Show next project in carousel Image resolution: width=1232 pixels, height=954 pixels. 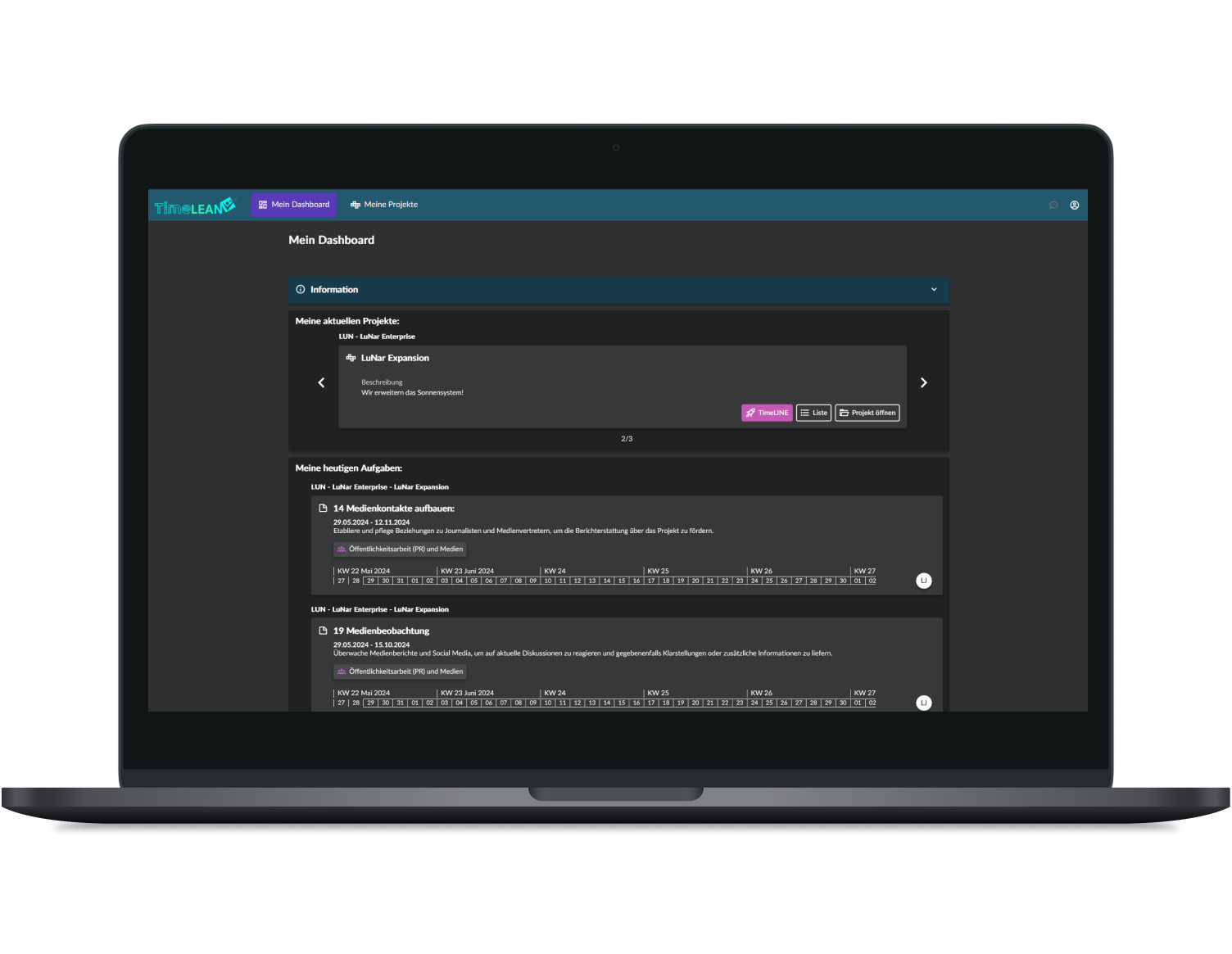(x=924, y=383)
